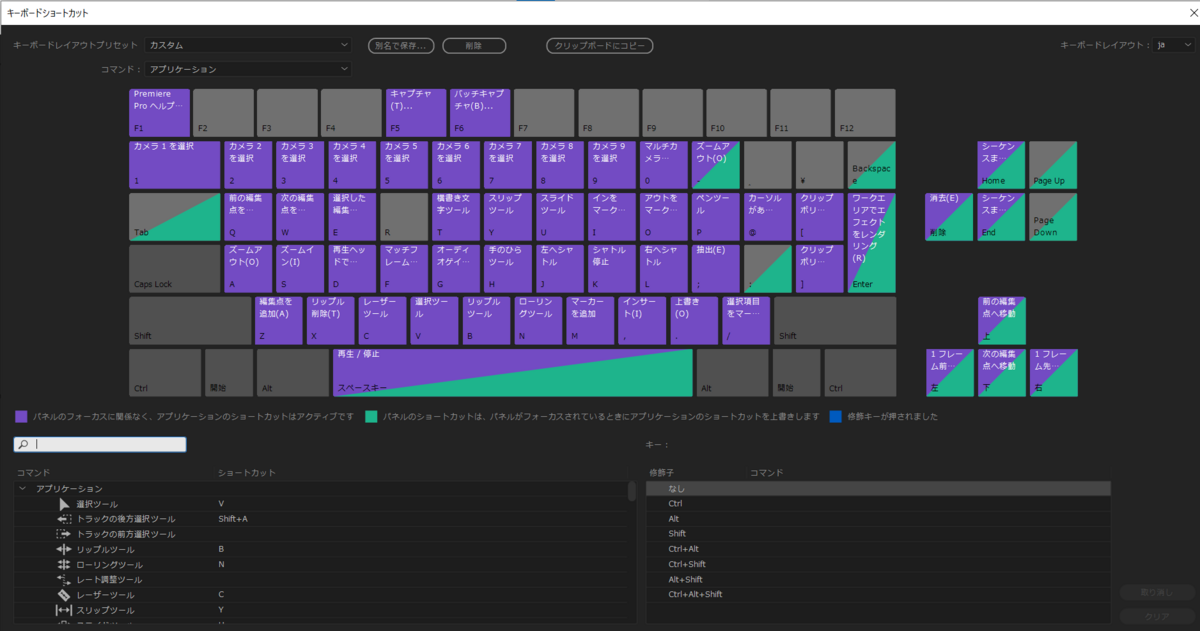Click into the command search field
Image resolution: width=1200 pixels, height=631 pixels.
coord(100,444)
